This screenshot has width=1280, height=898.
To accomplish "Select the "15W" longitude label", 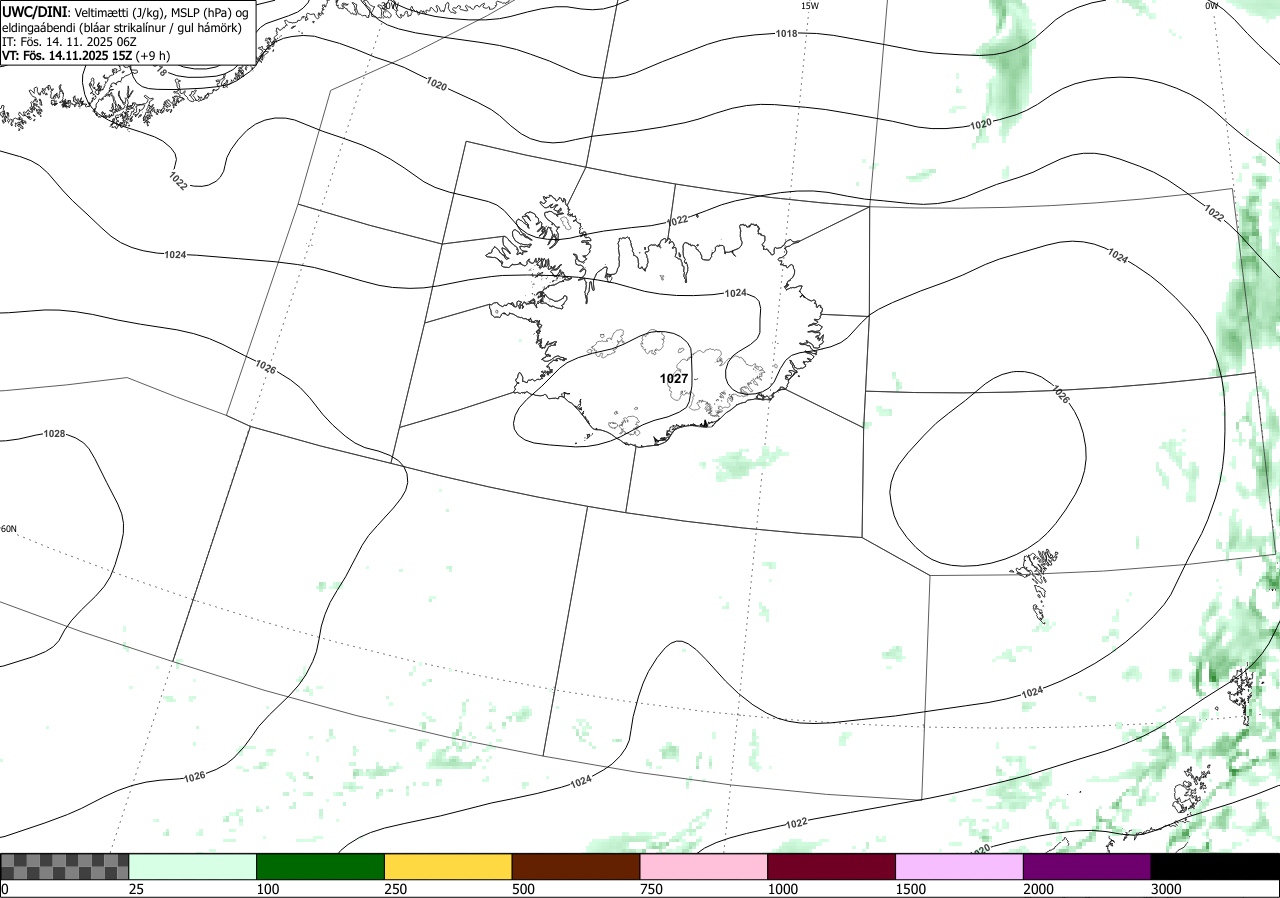I will click(x=810, y=6).
